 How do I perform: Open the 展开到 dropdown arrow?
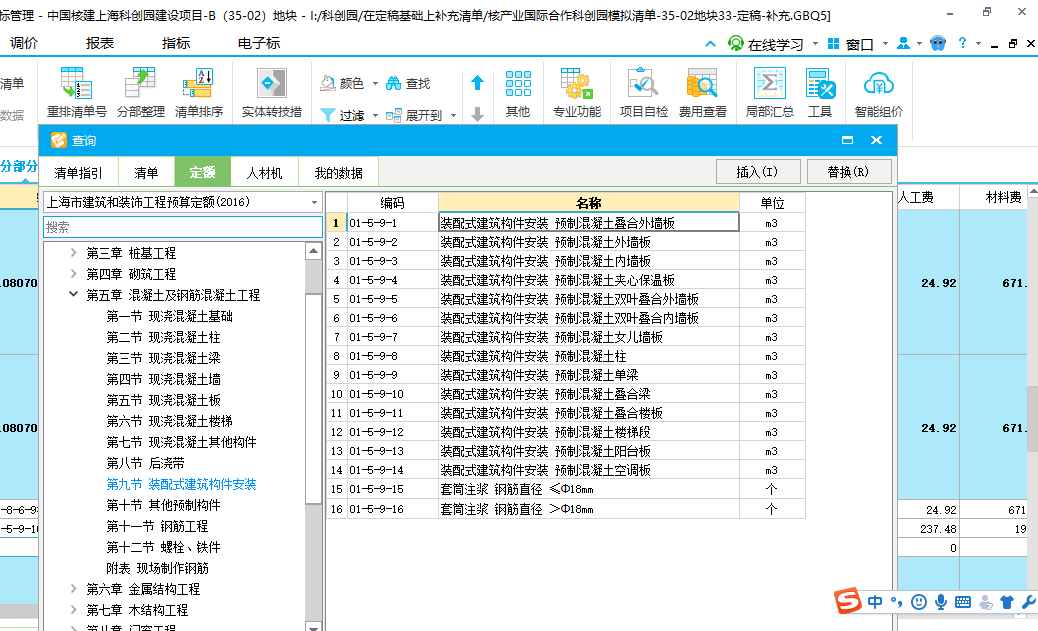[453, 115]
